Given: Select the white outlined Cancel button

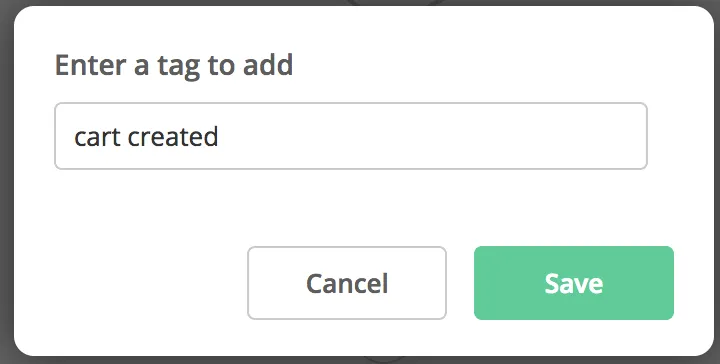Looking at the screenshot, I should (347, 283).
